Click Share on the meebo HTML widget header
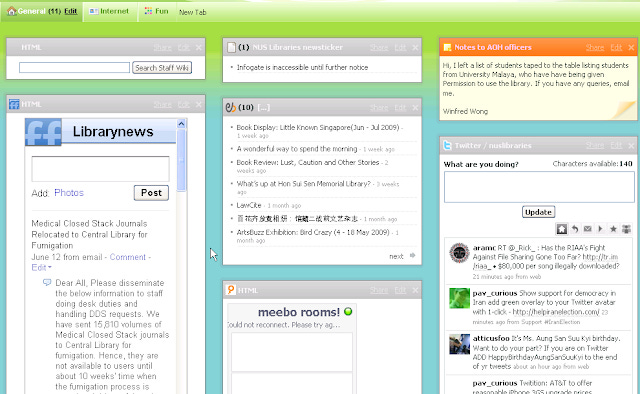This screenshot has width=640, height=394. (x=379, y=290)
